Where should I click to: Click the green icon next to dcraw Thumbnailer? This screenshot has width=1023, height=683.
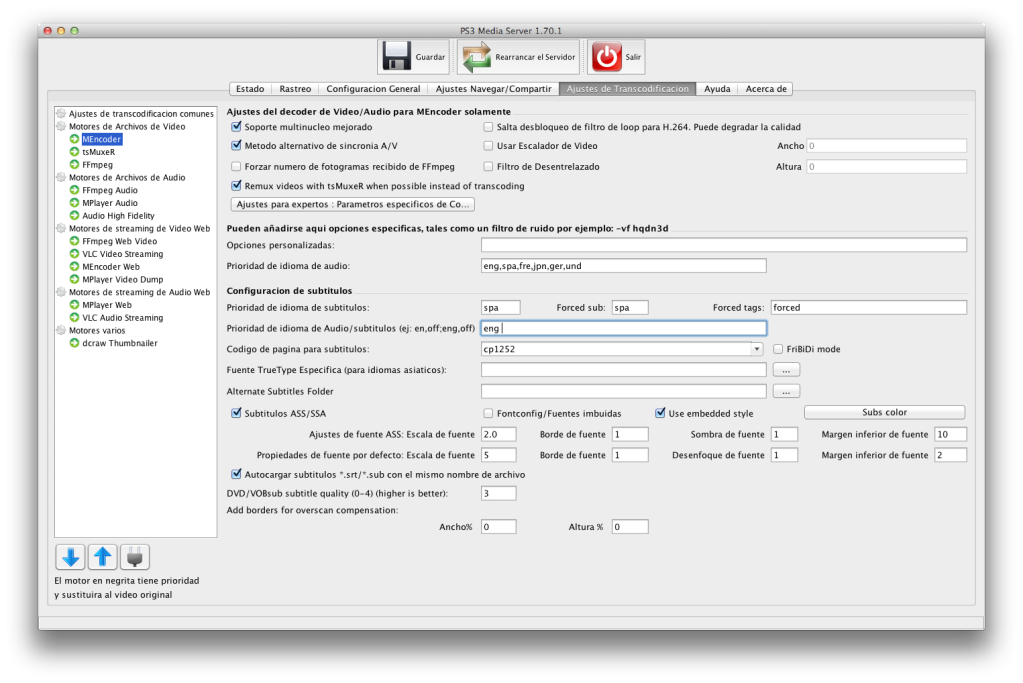pyautogui.click(x=74, y=342)
